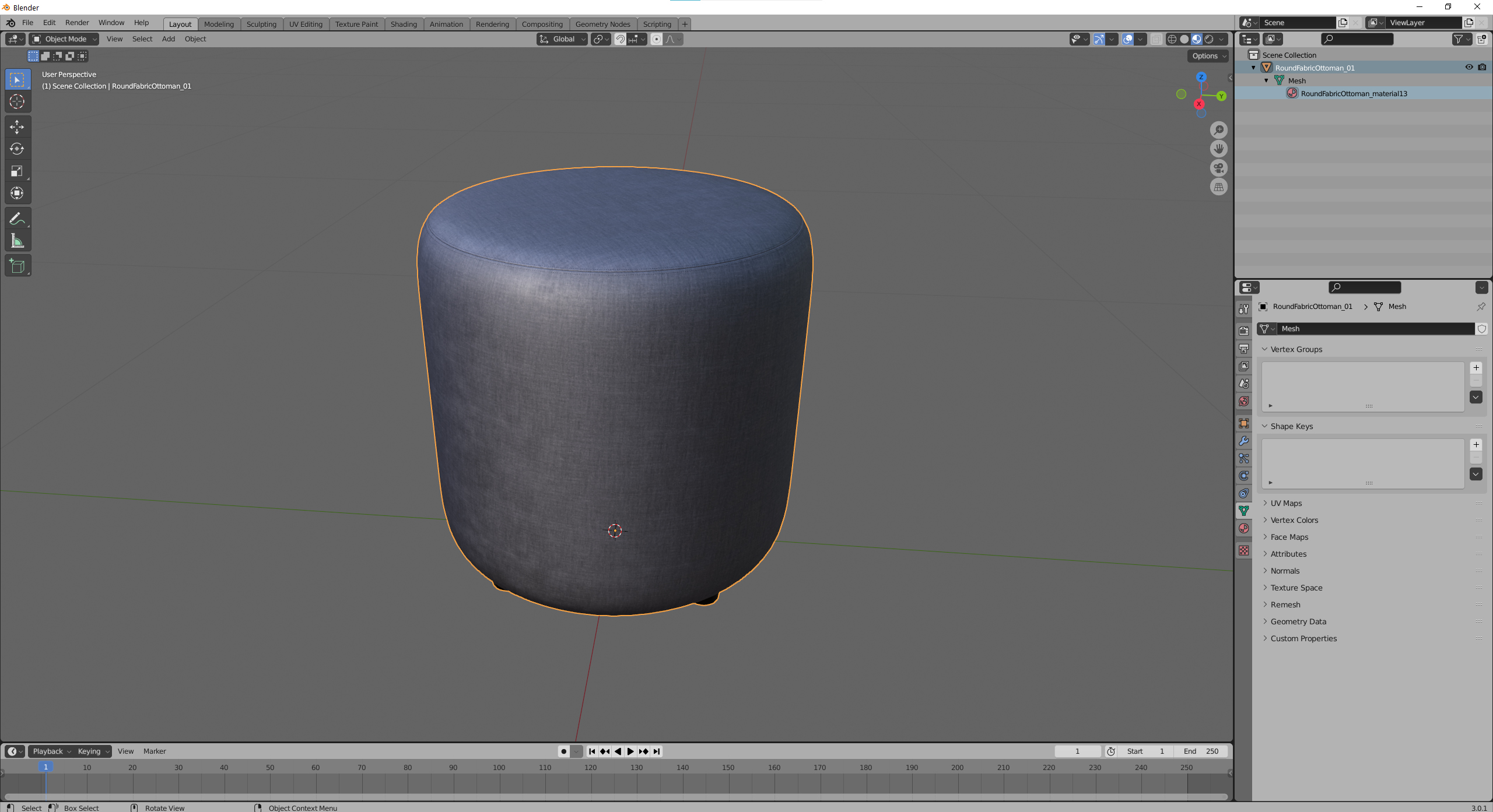This screenshot has height=812, width=1493.
Task: Select the Rotate tool
Action: 17,149
